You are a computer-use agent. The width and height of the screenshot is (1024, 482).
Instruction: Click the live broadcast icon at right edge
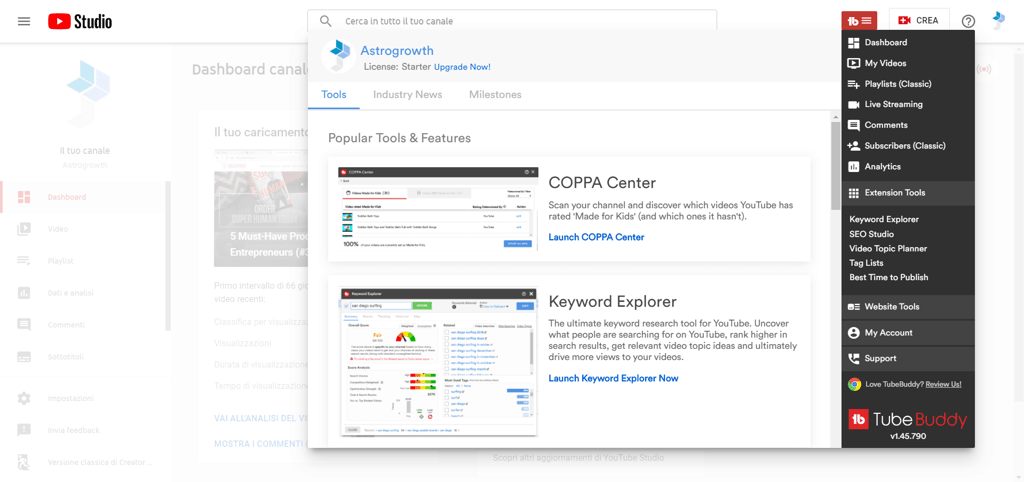[x=985, y=69]
